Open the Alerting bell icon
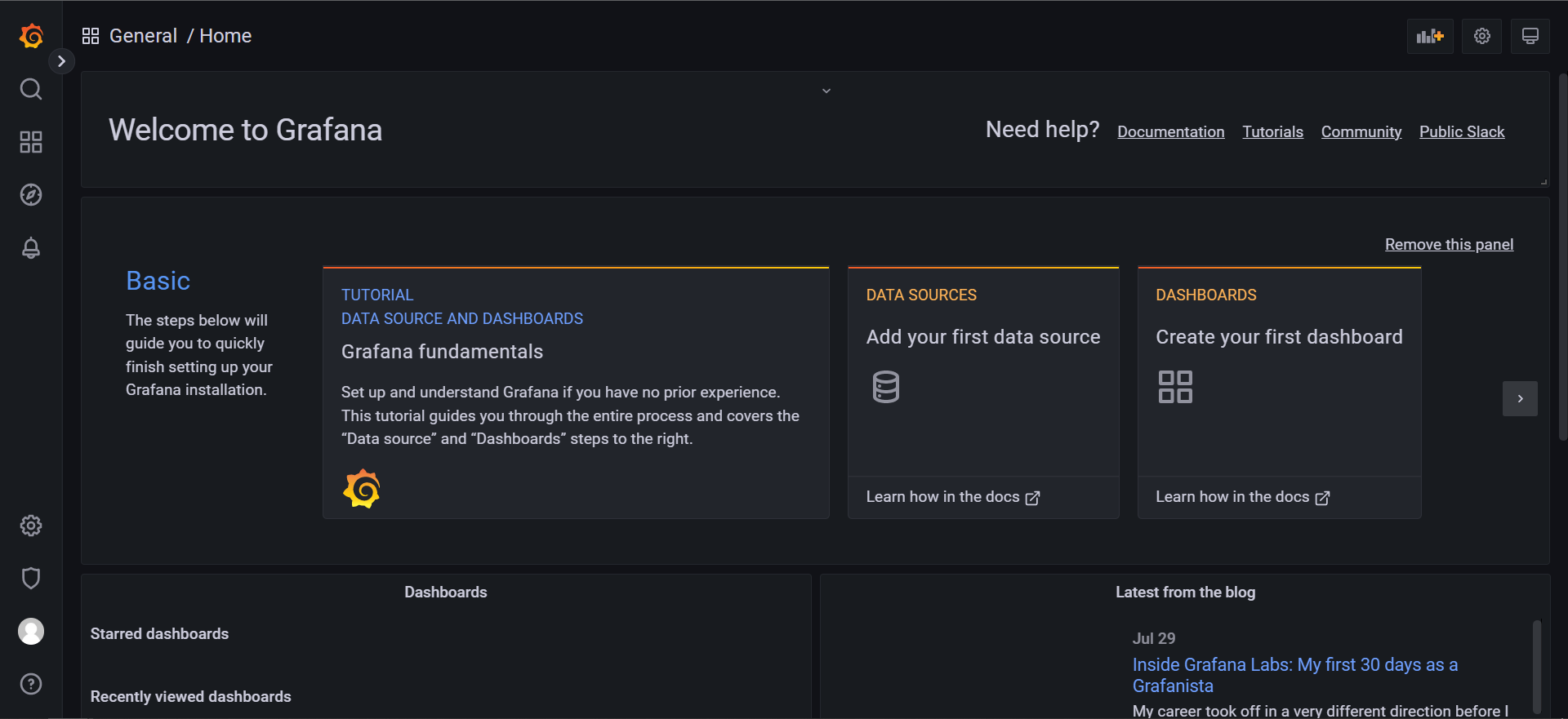This screenshot has width=1568, height=719. point(31,248)
